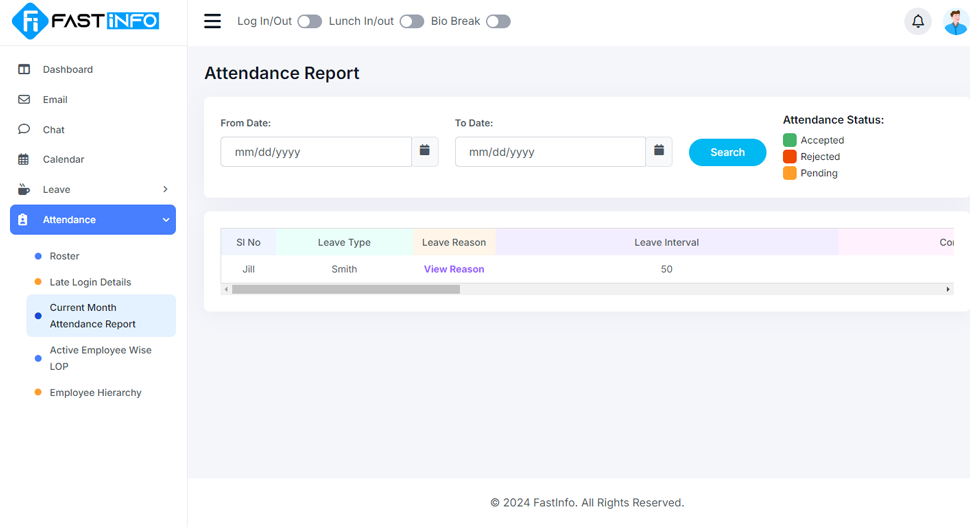
Task: Open To Date calendar picker icon
Action: (x=659, y=151)
